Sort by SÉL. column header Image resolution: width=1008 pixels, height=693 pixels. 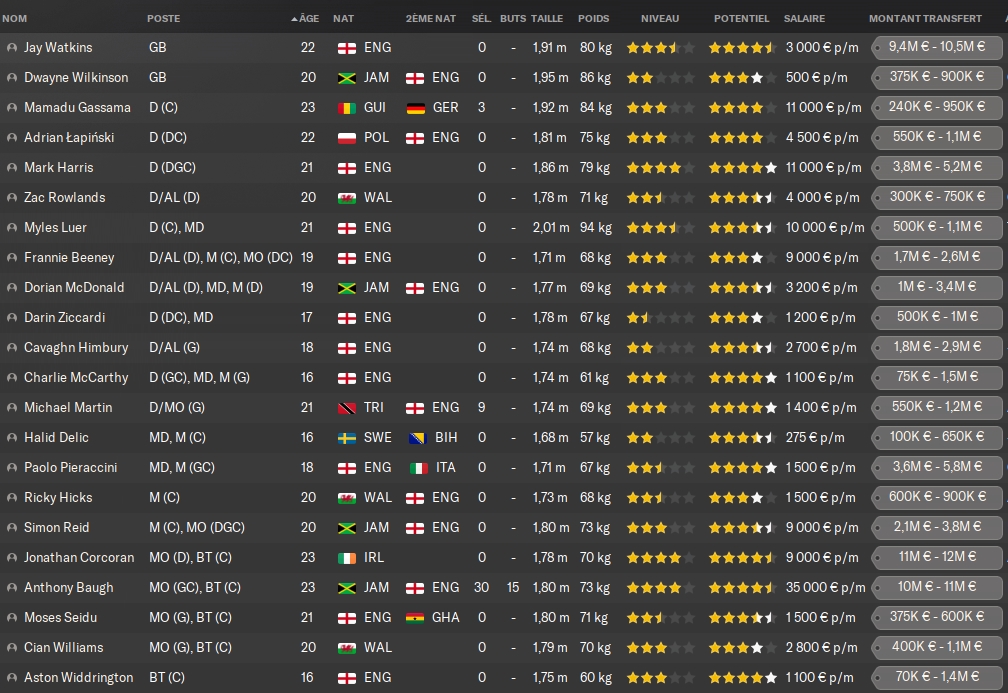482,19
